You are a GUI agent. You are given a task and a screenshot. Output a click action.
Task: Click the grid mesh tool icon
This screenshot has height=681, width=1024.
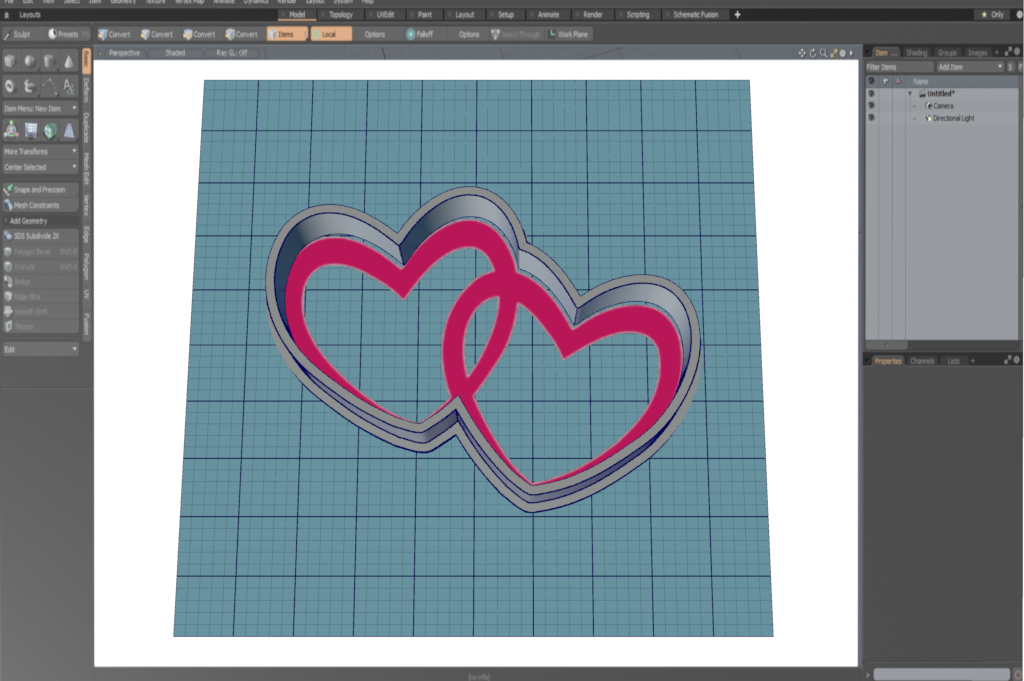tap(31, 131)
